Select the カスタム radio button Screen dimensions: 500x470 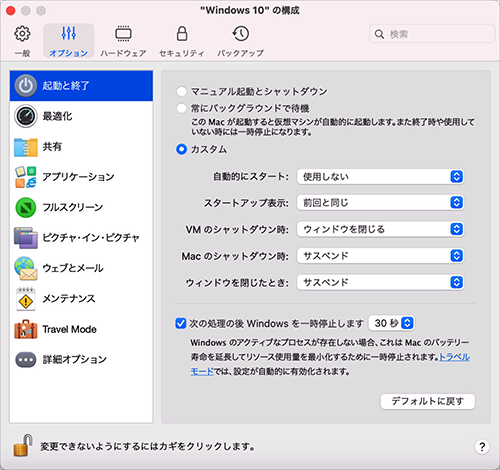tap(181, 149)
